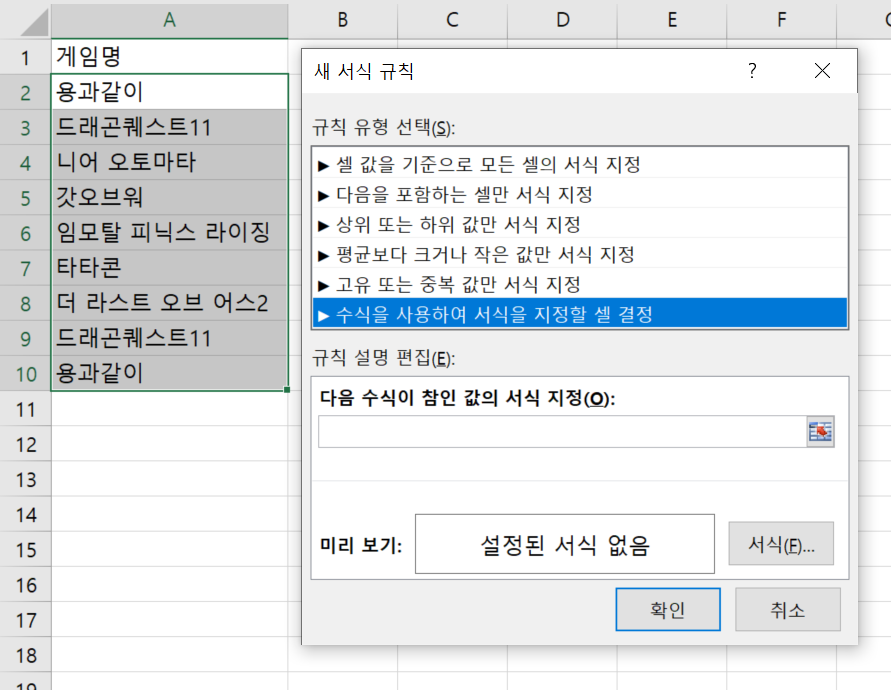The image size is (891, 690).
Task: Select column D header
Action: [562, 20]
